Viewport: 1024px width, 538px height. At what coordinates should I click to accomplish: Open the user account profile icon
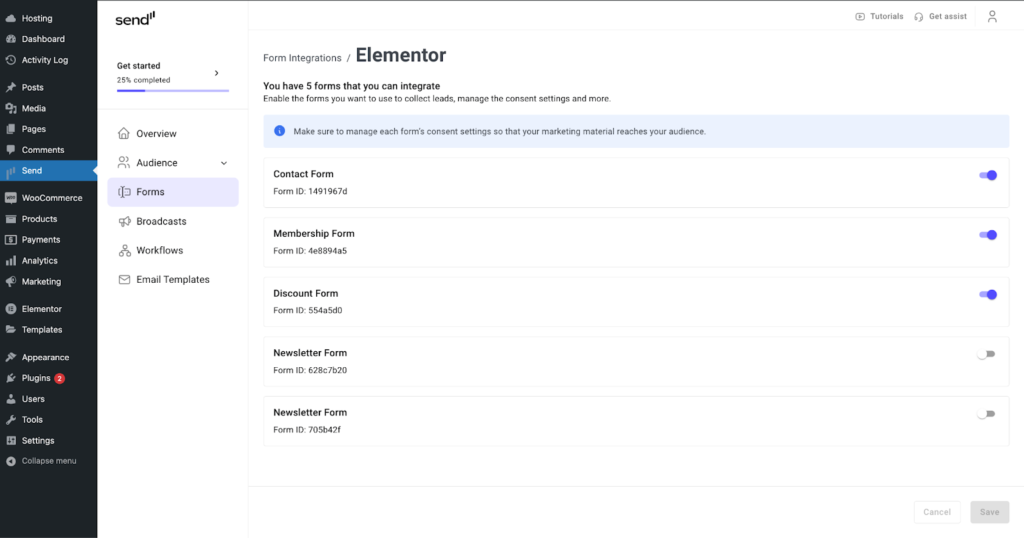click(992, 16)
